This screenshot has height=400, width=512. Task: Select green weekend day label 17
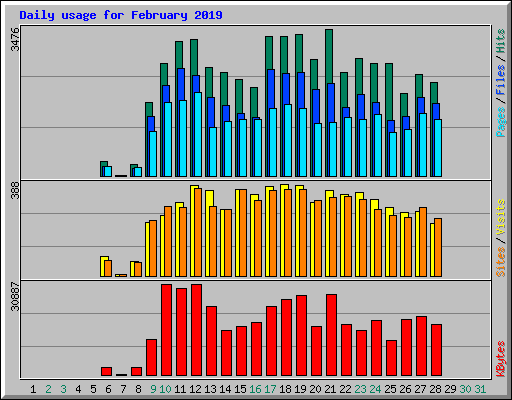pyautogui.click(x=270, y=389)
